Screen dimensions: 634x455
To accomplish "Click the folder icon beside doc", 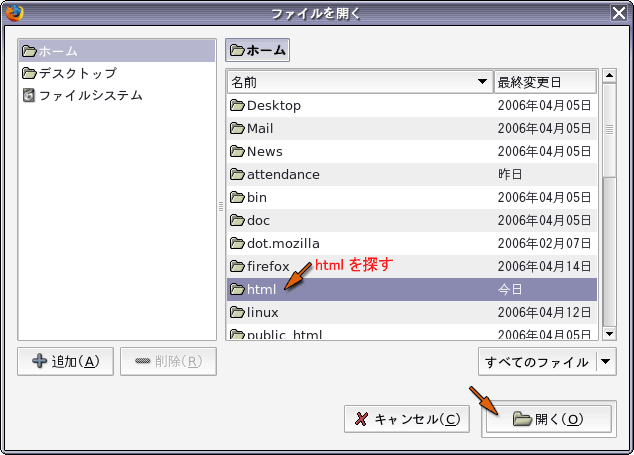I will [237, 220].
